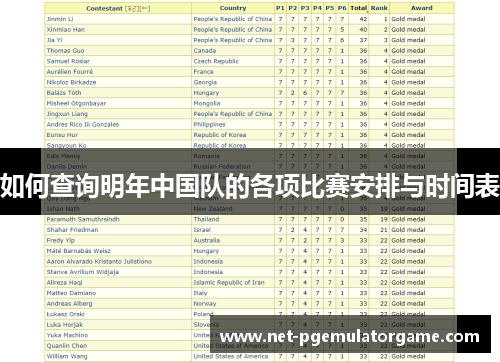This screenshot has width=500, height=362.
Task: Open Republic of Korea link in Eunsu Hur row
Action: tap(220, 135)
